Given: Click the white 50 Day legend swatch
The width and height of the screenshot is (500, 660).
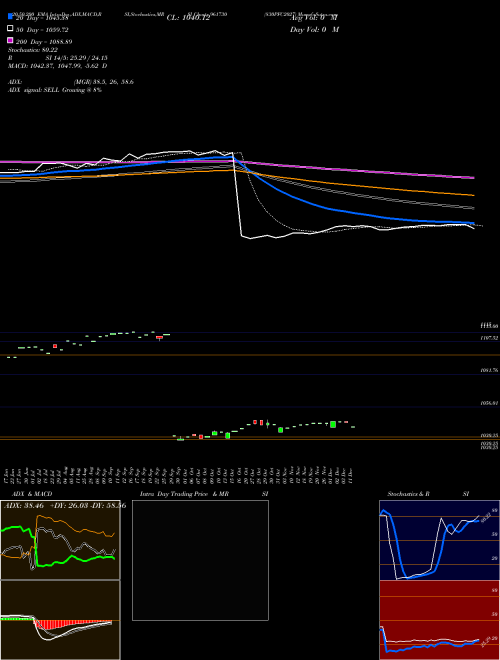Looking at the screenshot, I should pos(10,28).
